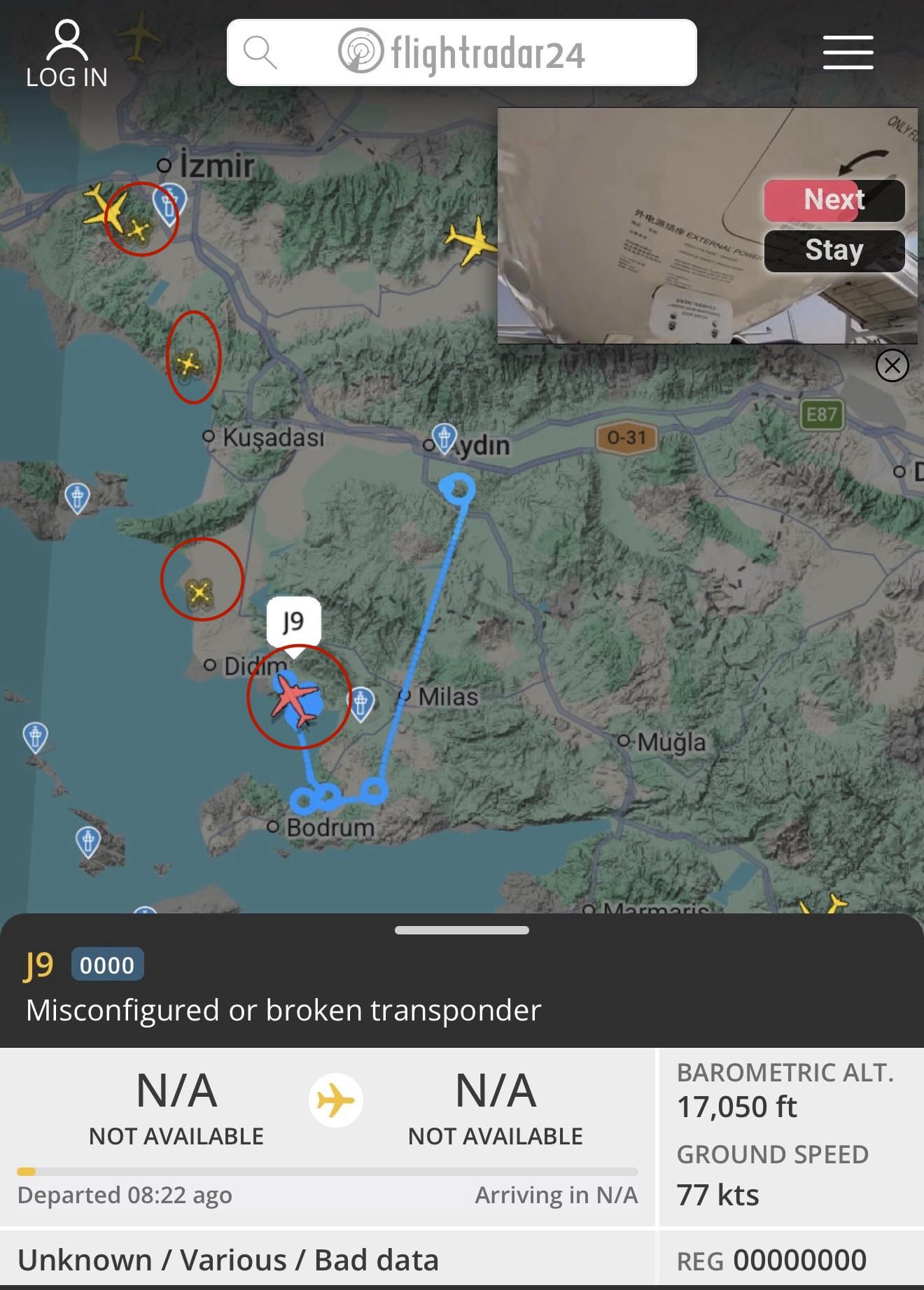Click the flight progress bar
This screenshot has height=1290, width=924.
pos(328,1172)
